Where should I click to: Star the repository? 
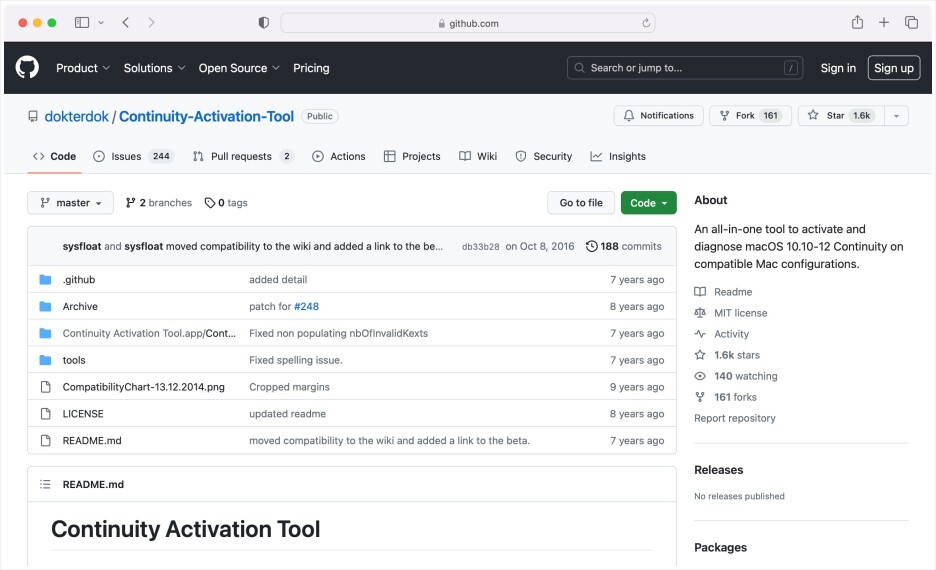tap(841, 116)
